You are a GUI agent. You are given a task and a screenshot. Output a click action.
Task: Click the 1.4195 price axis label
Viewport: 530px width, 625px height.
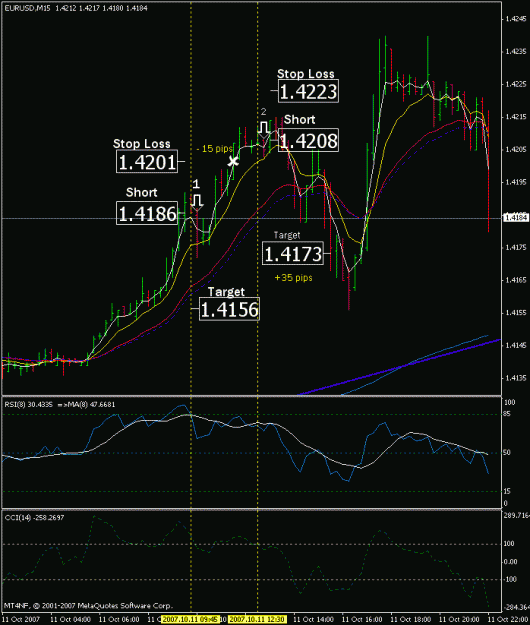coord(516,182)
